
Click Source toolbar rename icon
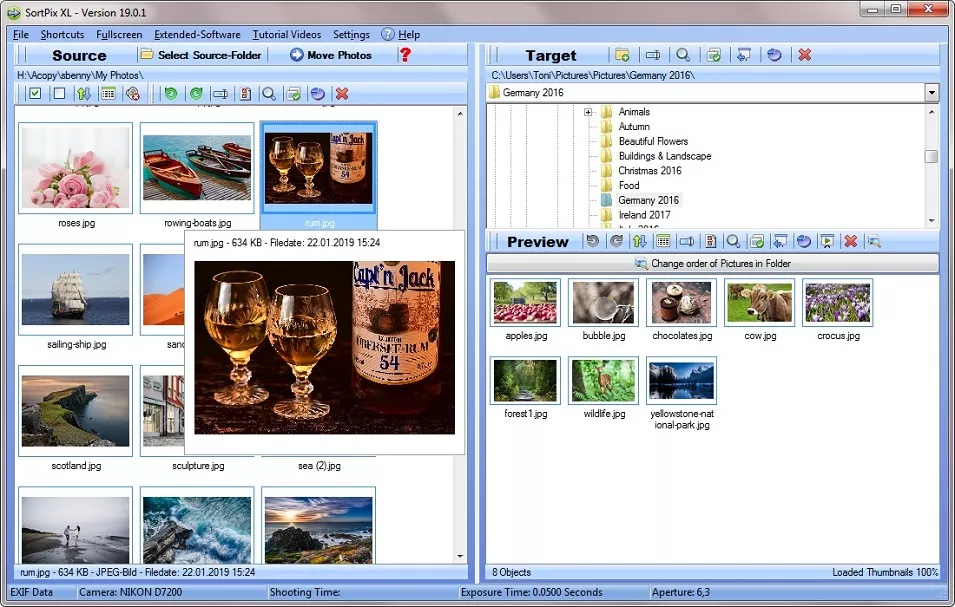point(220,94)
